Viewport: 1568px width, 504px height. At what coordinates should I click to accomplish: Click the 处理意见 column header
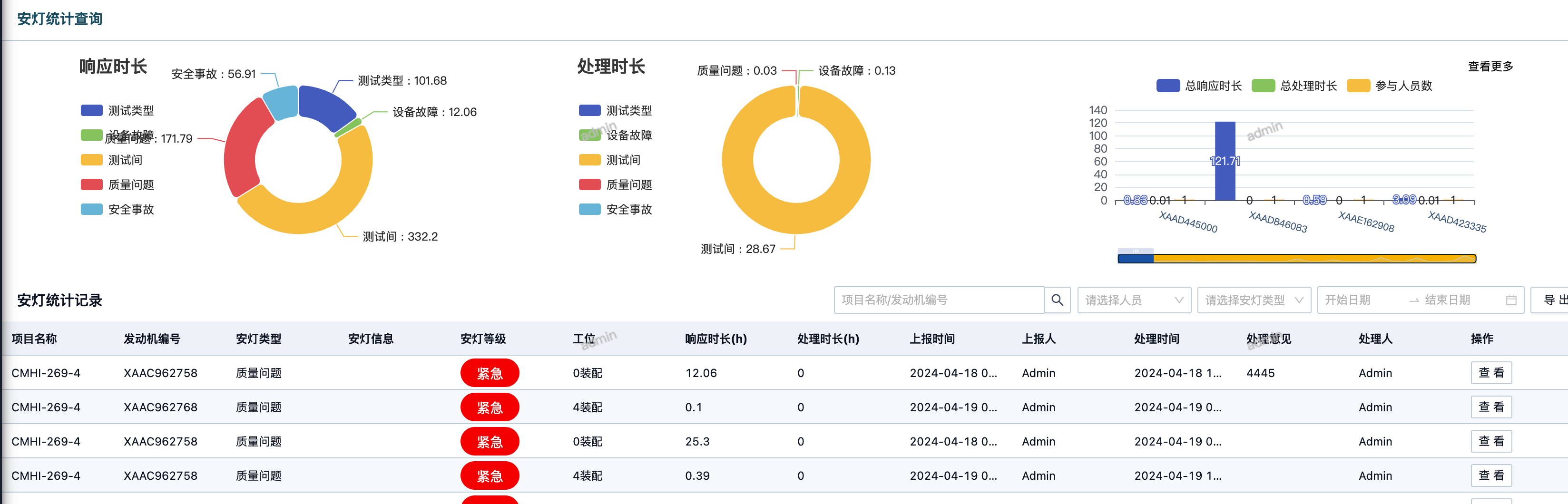[x=1269, y=339]
